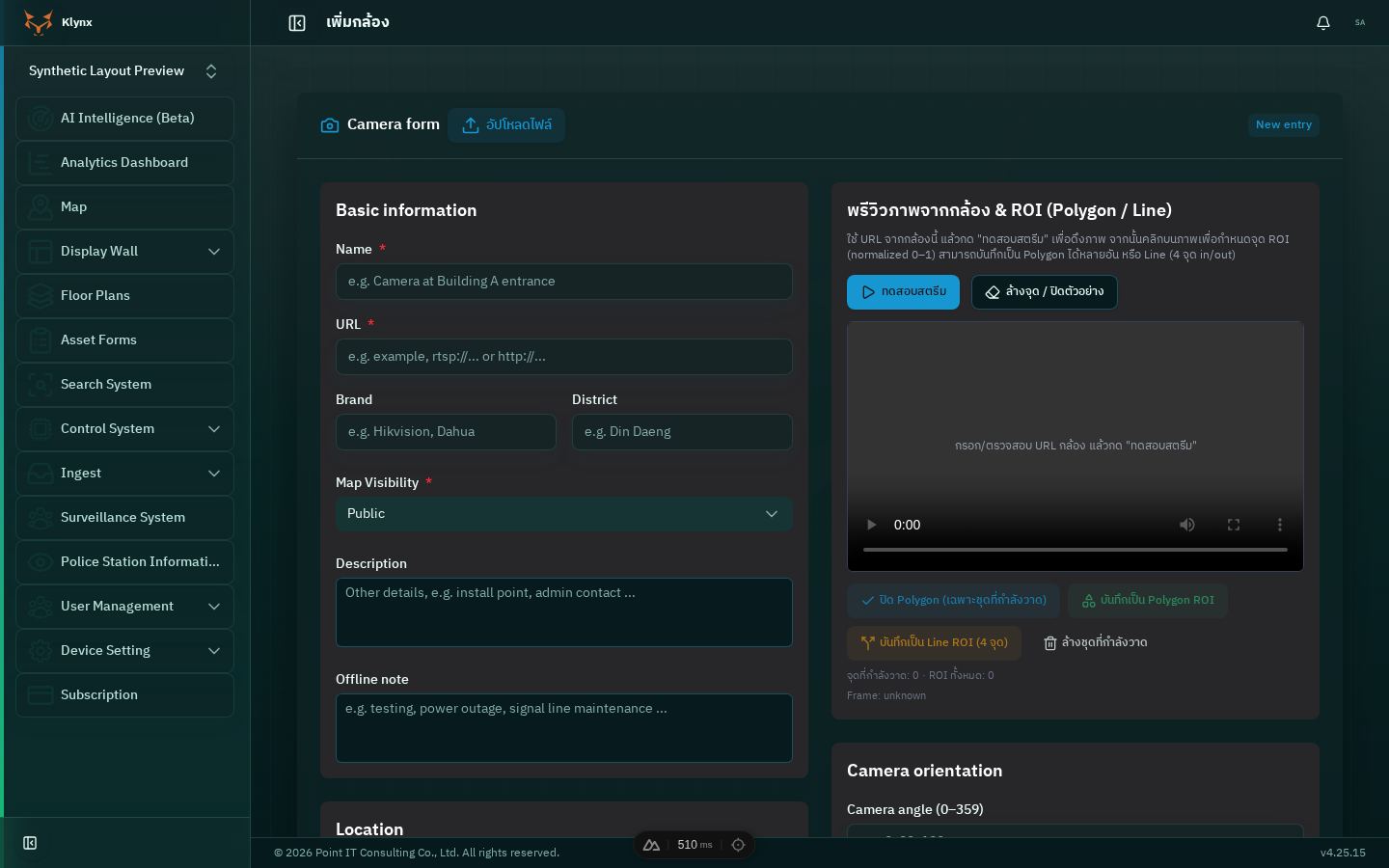Click the Subscription sidebar icon
The image size is (1389, 868).
tap(40, 695)
